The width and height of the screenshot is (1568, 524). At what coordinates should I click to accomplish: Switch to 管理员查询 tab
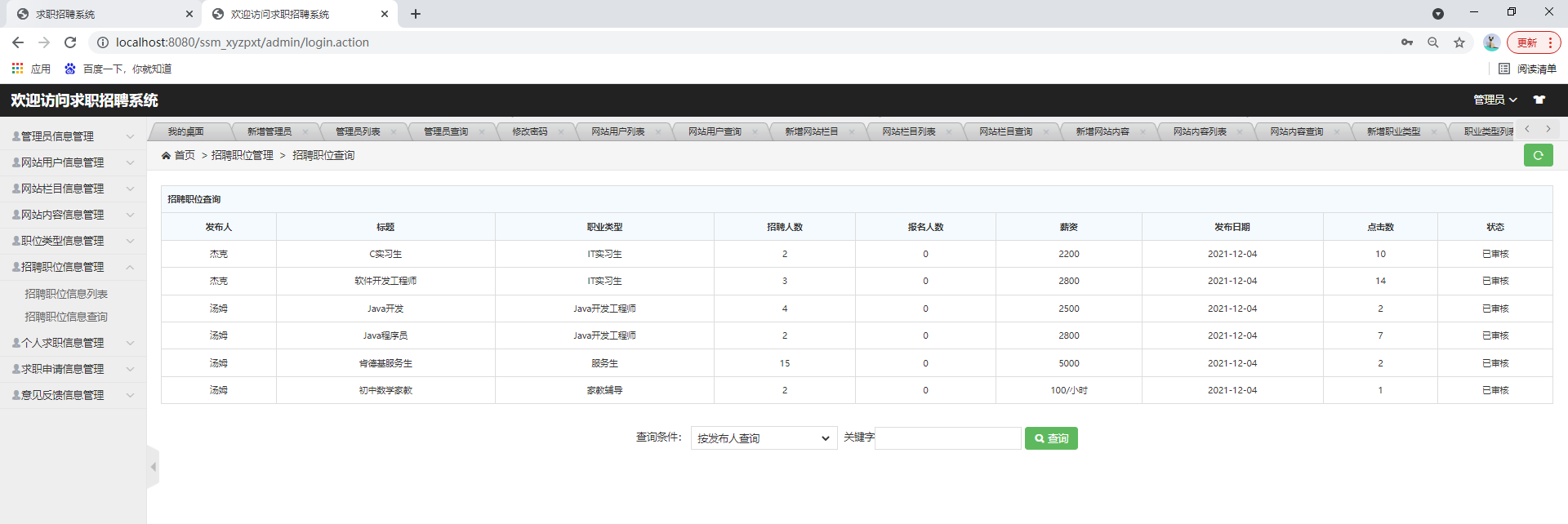[x=446, y=131]
